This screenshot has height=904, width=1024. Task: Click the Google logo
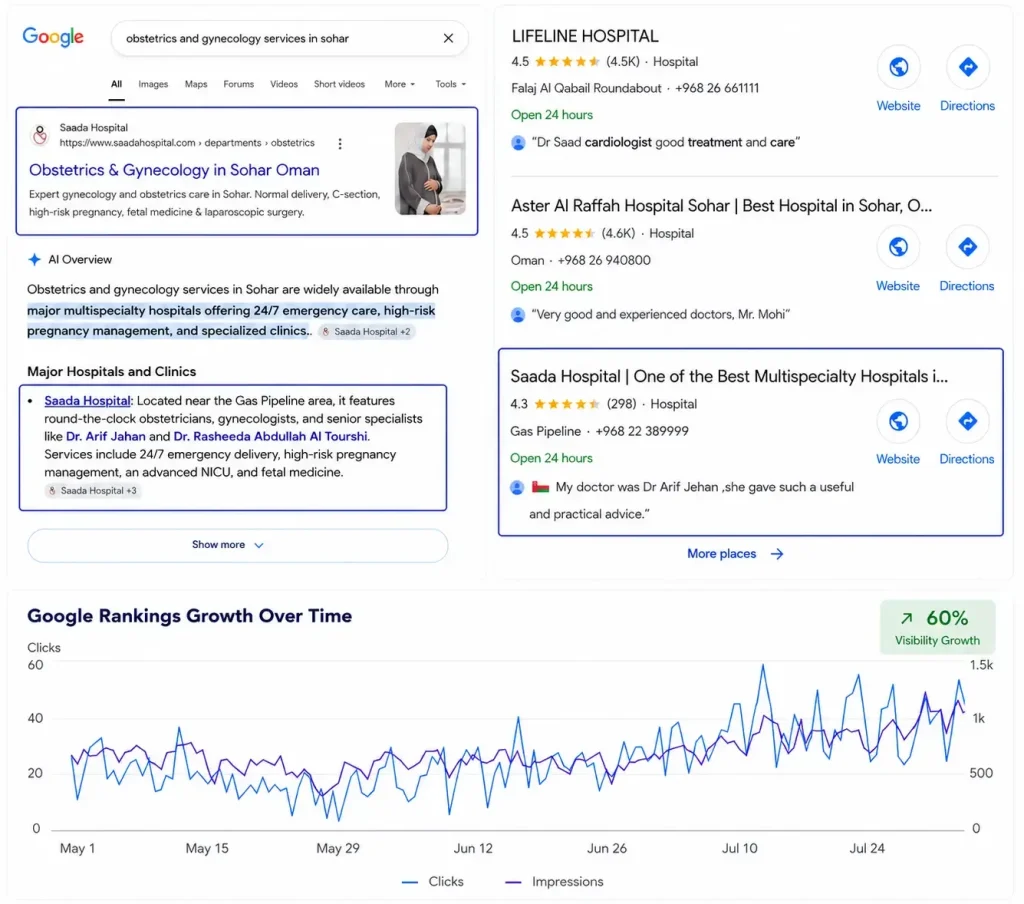click(53, 37)
